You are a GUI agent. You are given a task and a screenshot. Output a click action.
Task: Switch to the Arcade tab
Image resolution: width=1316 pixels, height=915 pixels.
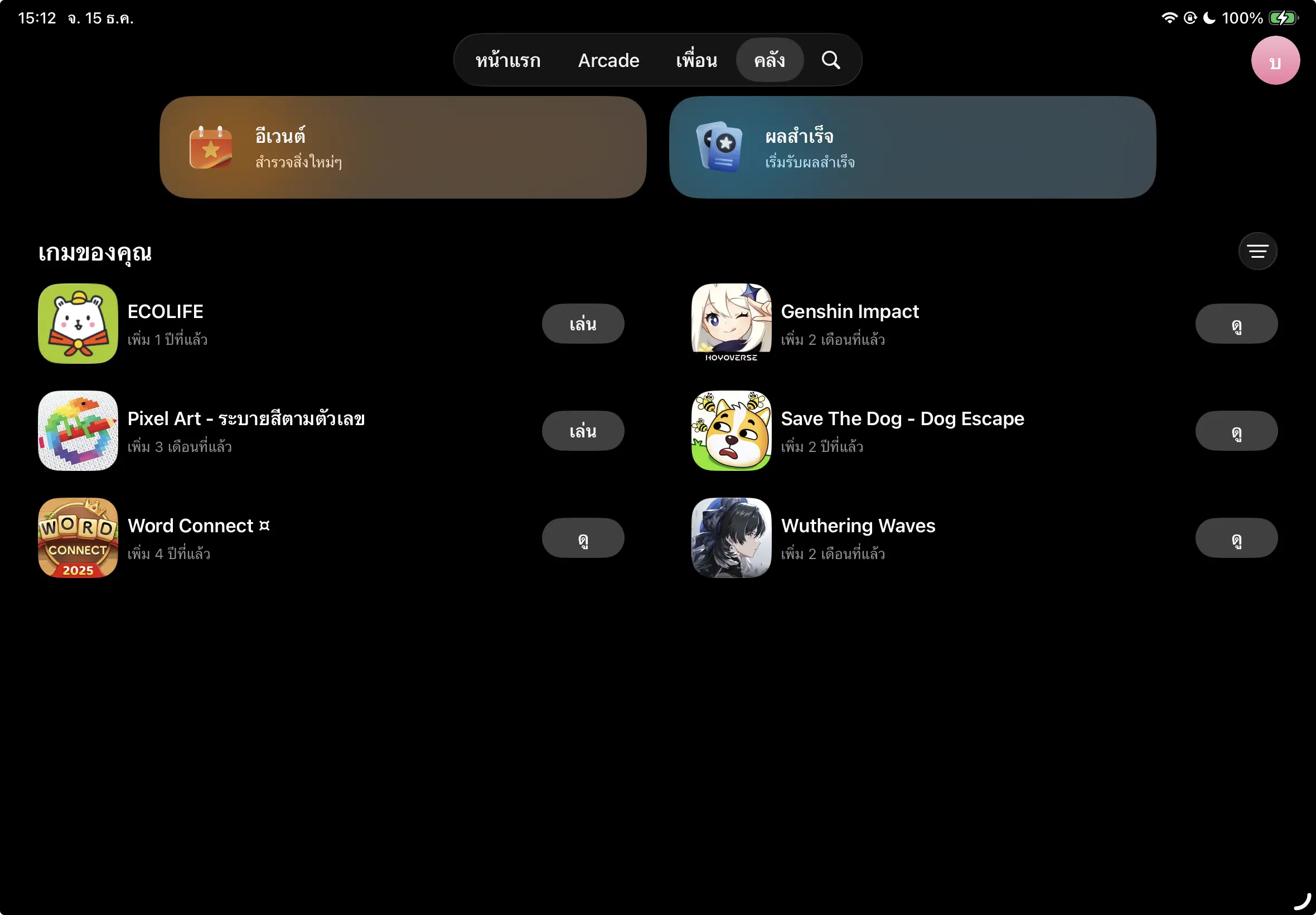(608, 60)
